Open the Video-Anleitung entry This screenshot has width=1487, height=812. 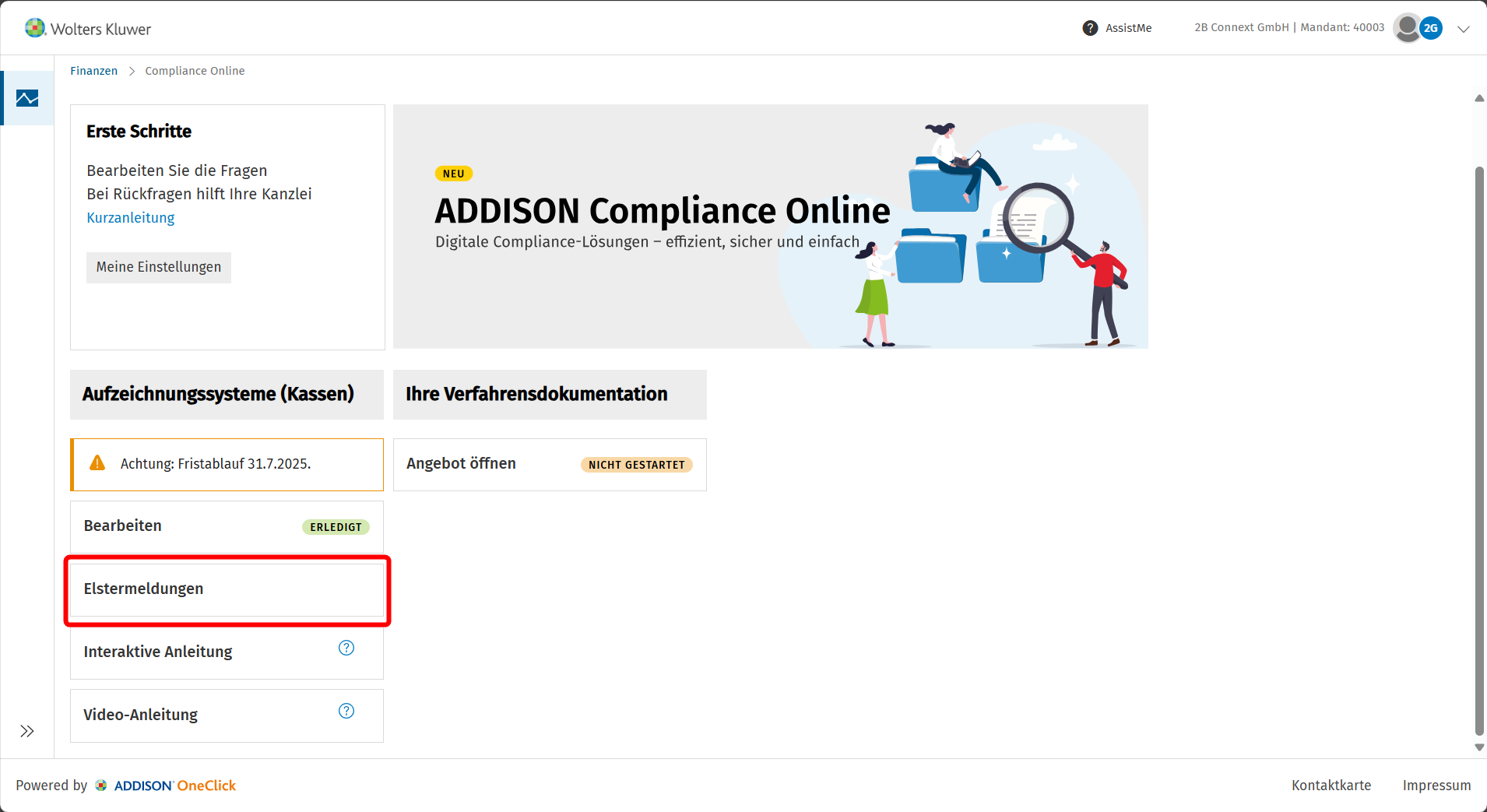[x=227, y=715]
